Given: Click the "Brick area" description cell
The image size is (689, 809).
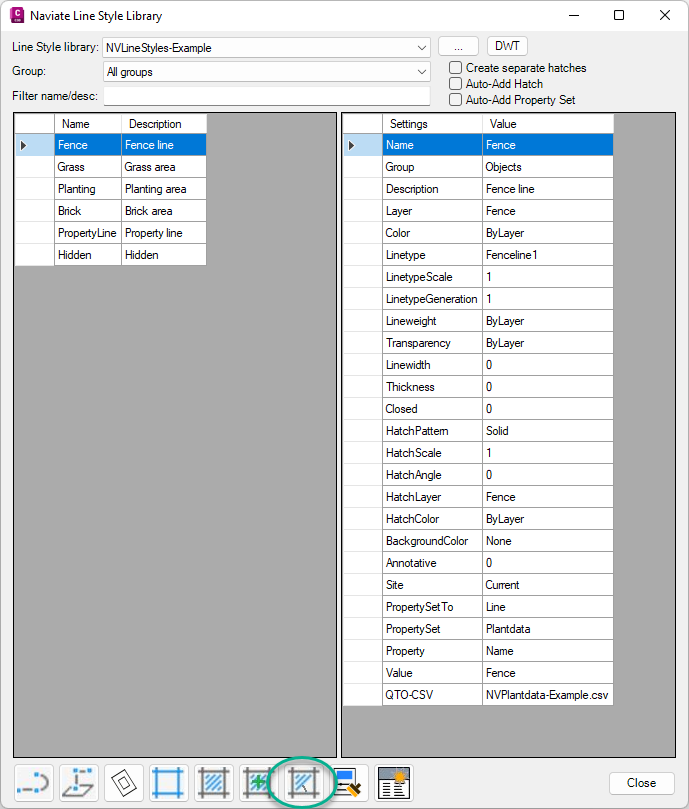Looking at the screenshot, I should 164,211.
